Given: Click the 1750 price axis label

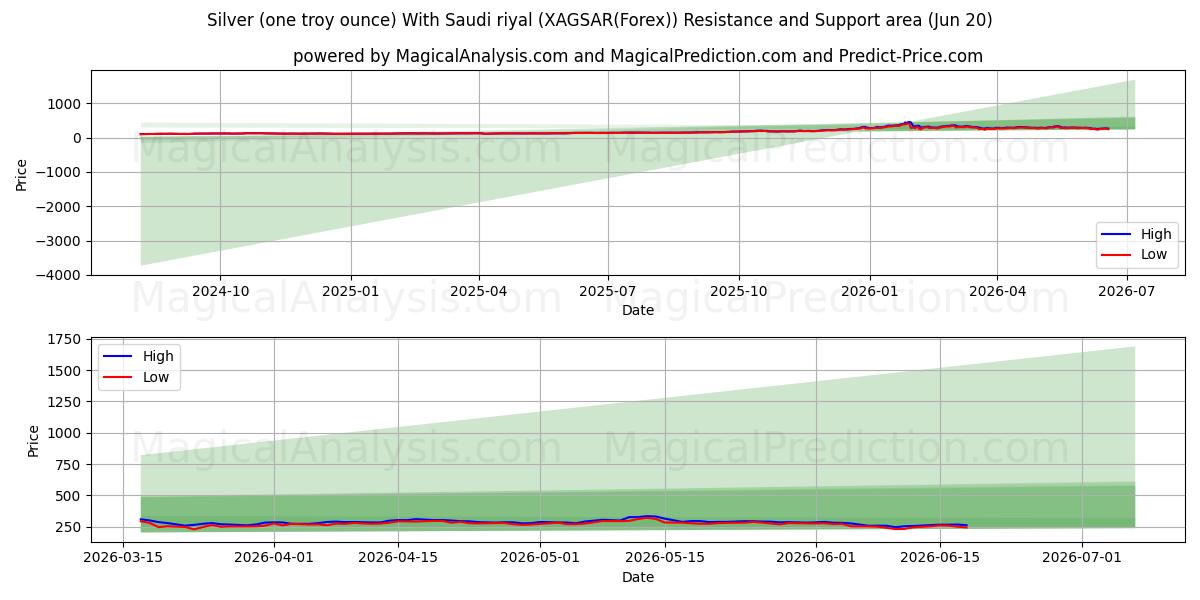Looking at the screenshot, I should (x=66, y=340).
